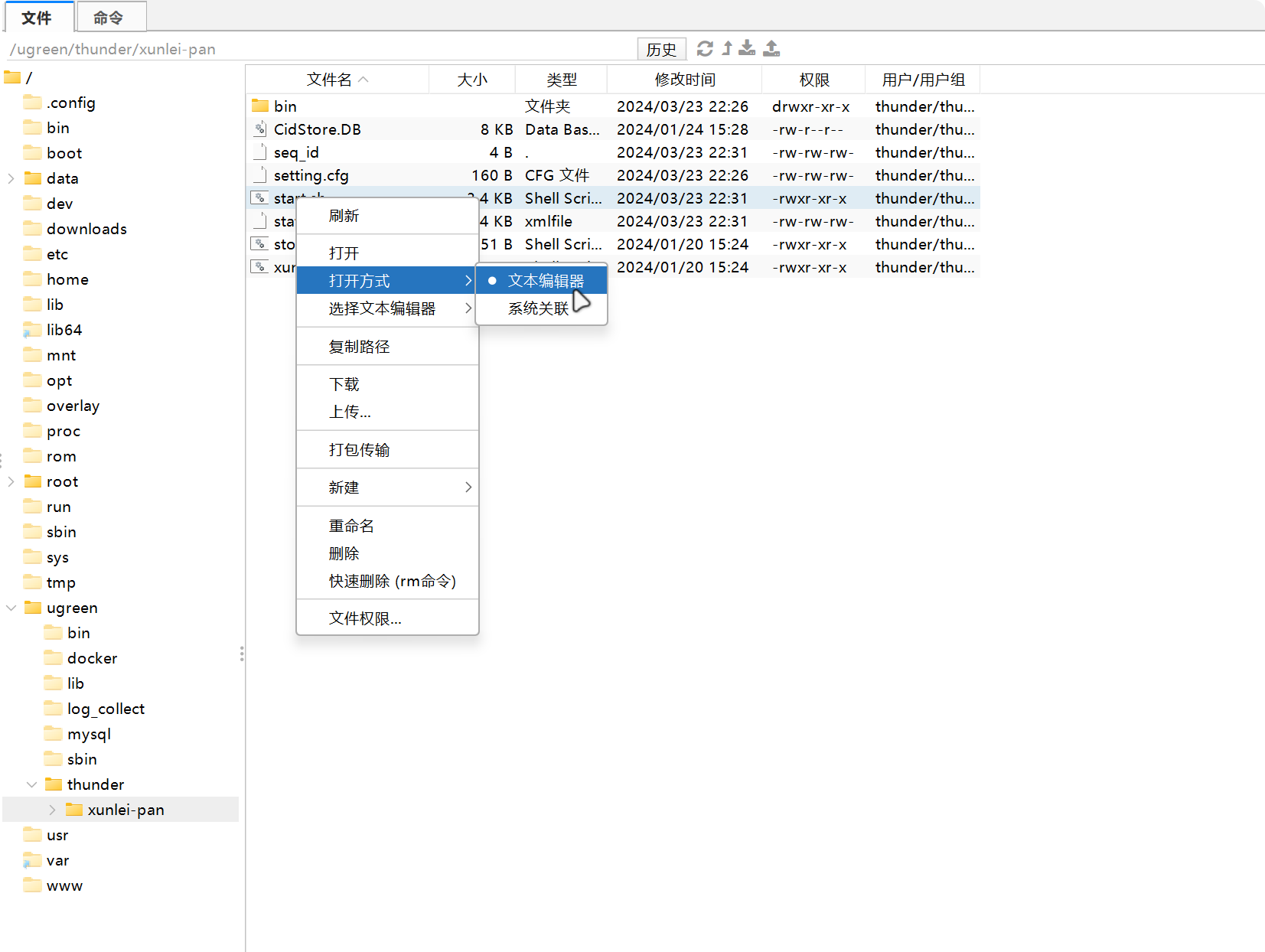Open 文件权限... from context menu
The width and height of the screenshot is (1265, 952).
pos(388,618)
